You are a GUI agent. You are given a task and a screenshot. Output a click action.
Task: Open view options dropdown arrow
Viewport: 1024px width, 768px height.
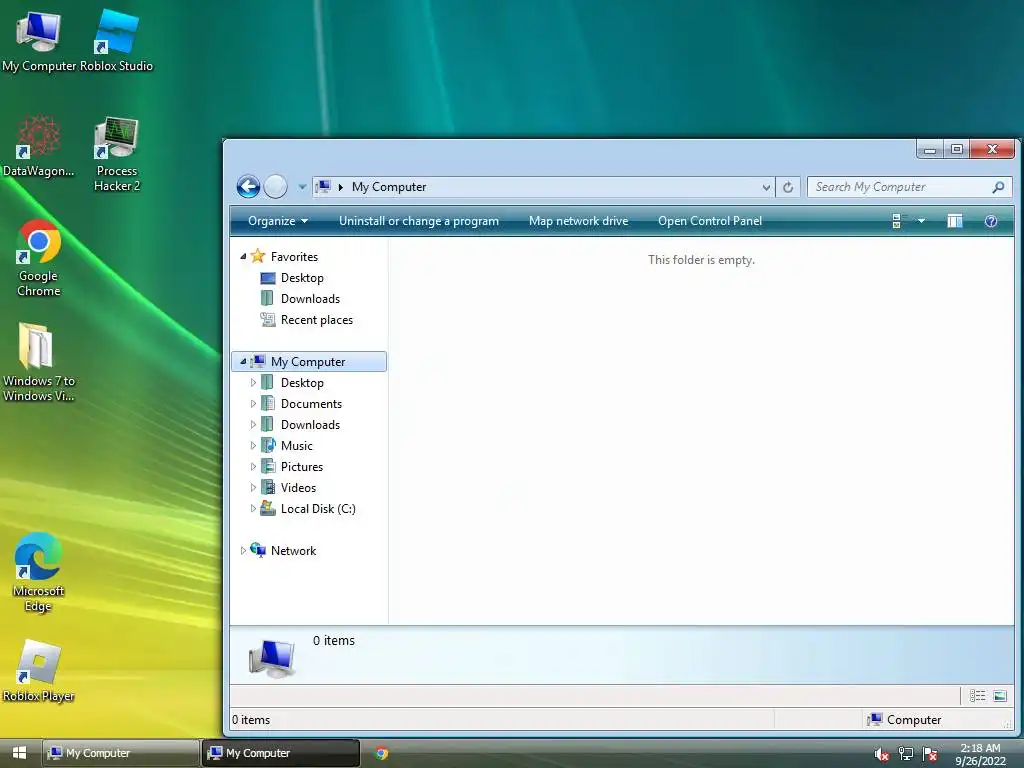[921, 221]
